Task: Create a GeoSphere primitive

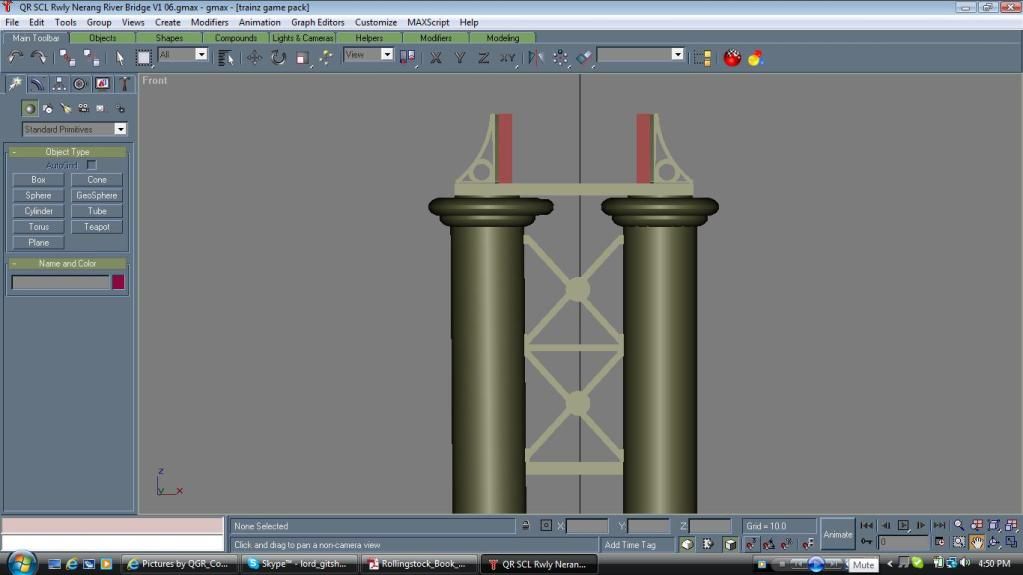Action: [97, 195]
